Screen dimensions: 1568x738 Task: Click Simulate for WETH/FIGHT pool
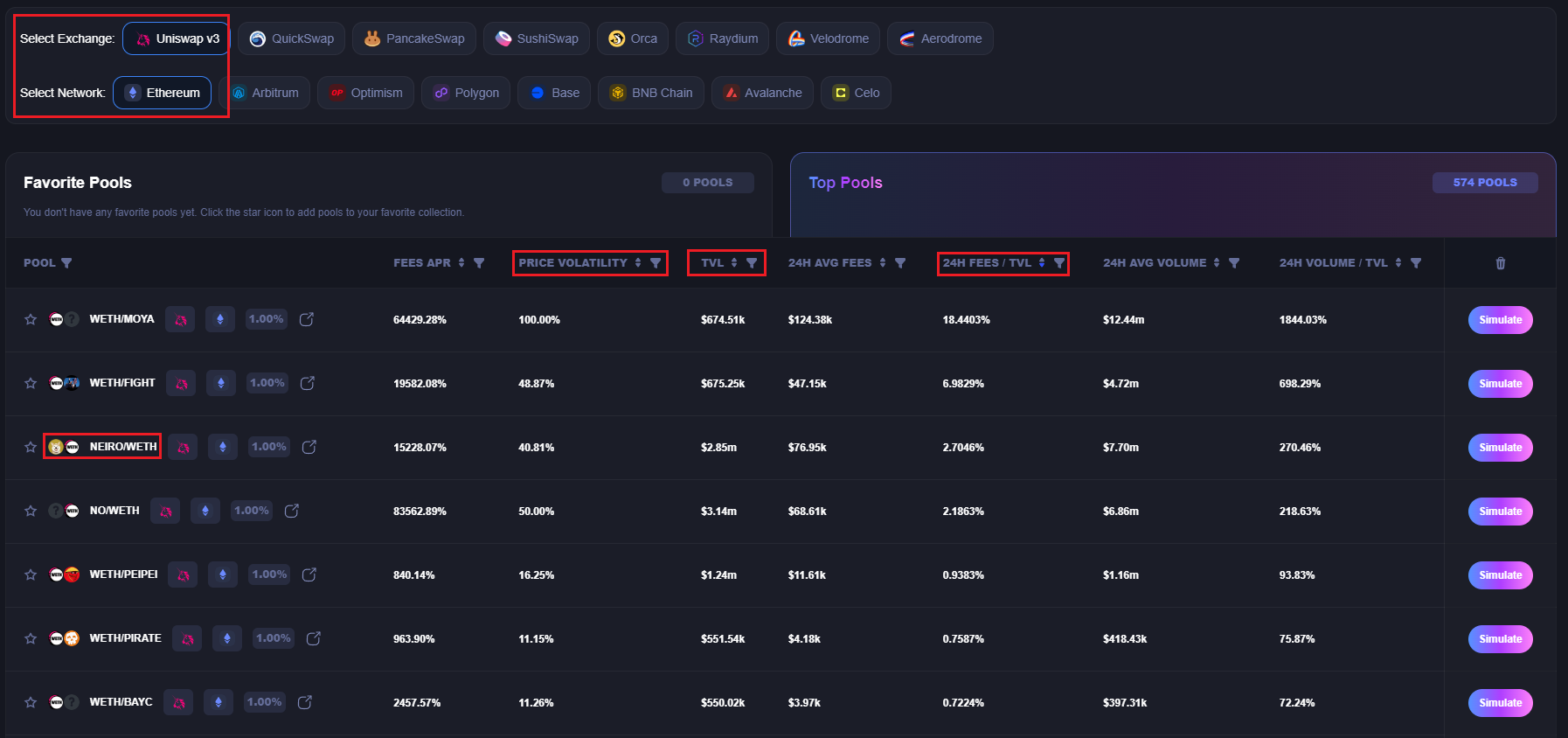point(1500,384)
